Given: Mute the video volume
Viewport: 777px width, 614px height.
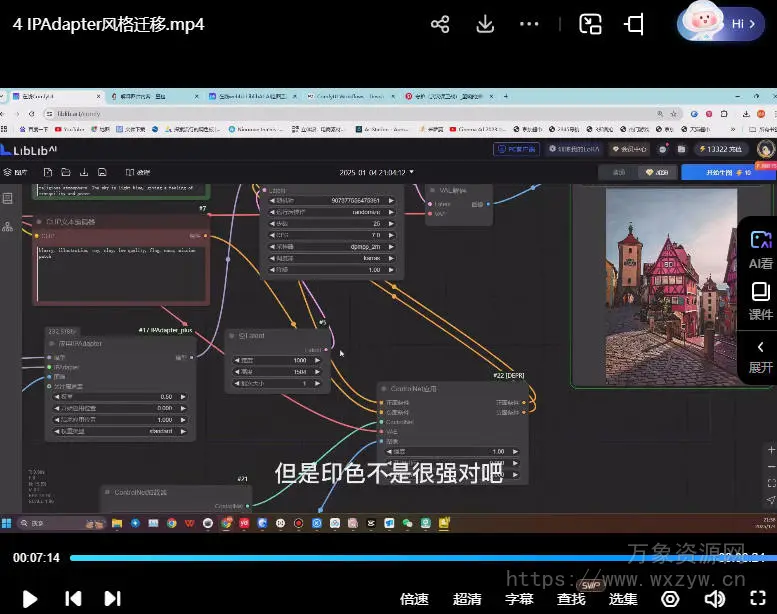Looking at the screenshot, I should pyautogui.click(x=714, y=598).
